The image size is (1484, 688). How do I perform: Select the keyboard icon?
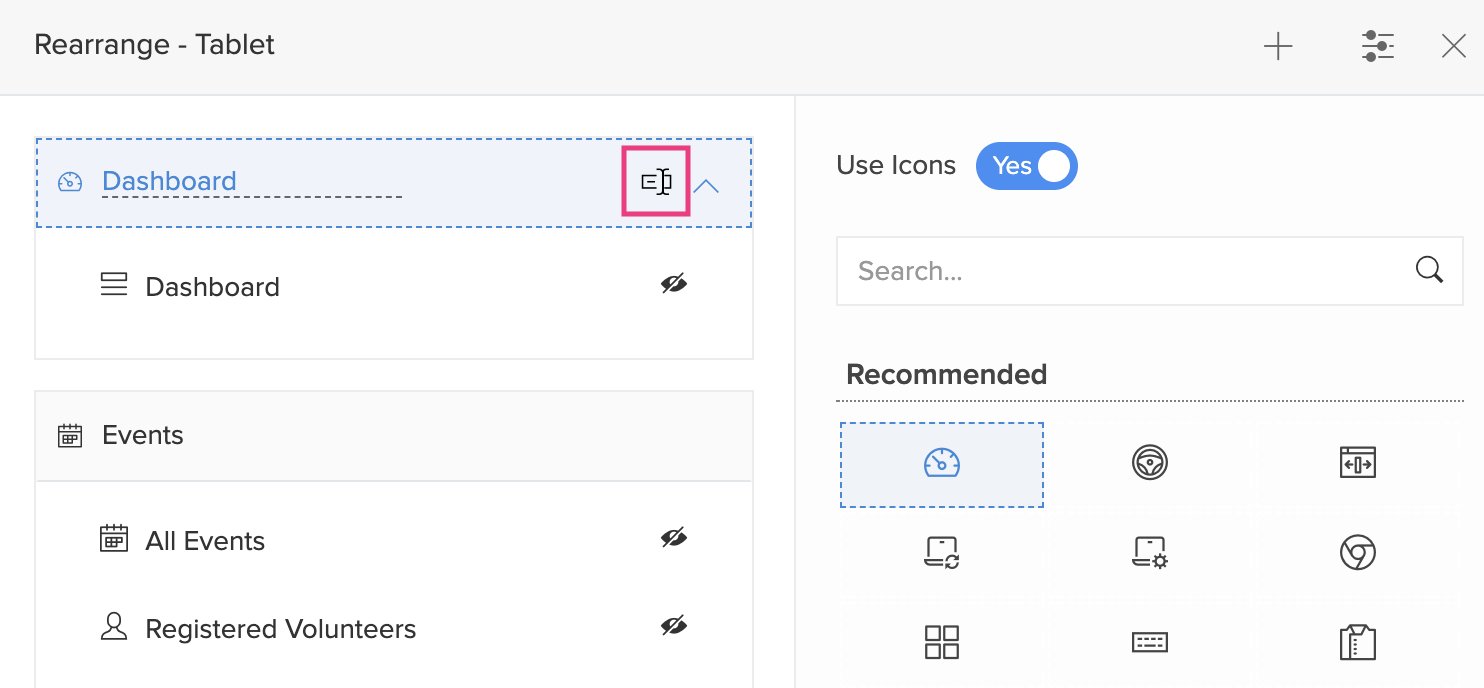coord(1150,641)
